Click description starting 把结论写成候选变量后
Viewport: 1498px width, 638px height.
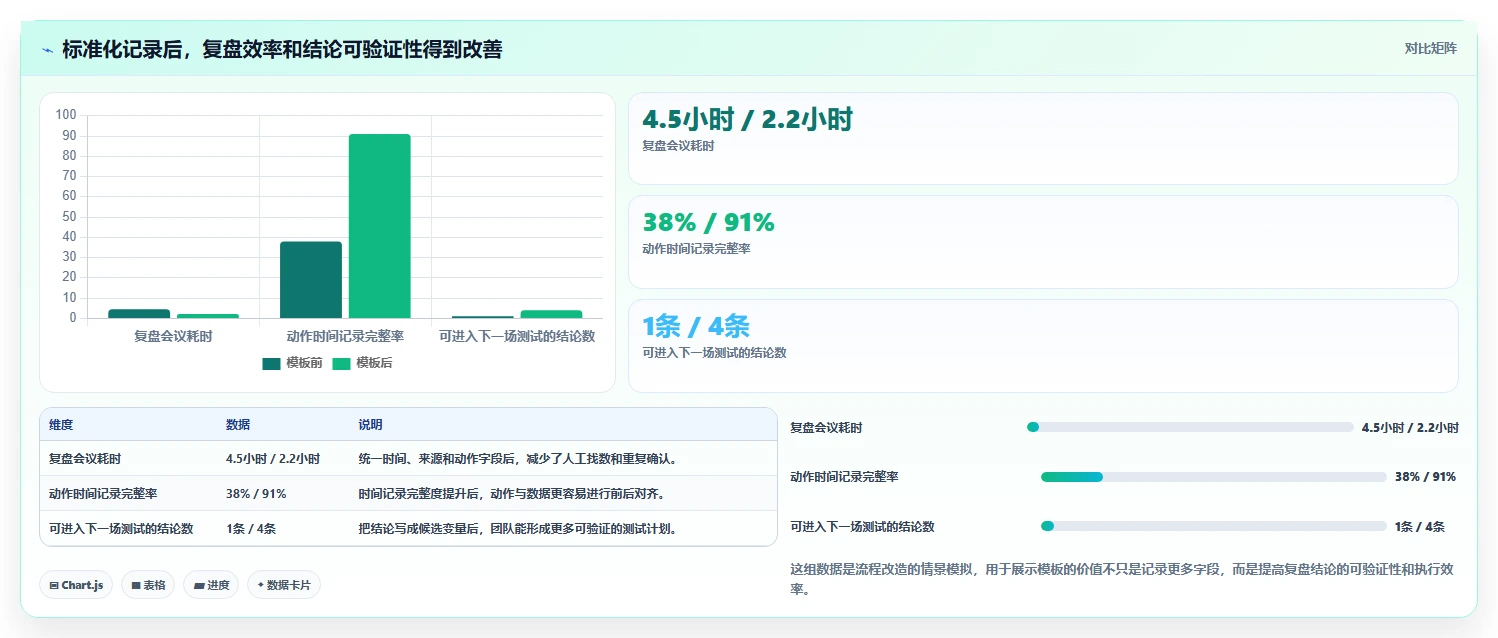click(519, 529)
